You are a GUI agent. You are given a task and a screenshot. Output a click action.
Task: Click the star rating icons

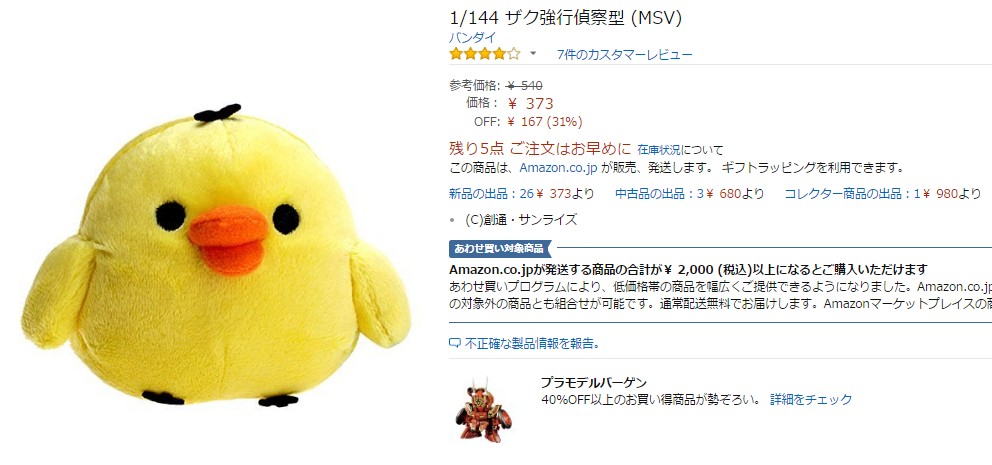click(485, 54)
